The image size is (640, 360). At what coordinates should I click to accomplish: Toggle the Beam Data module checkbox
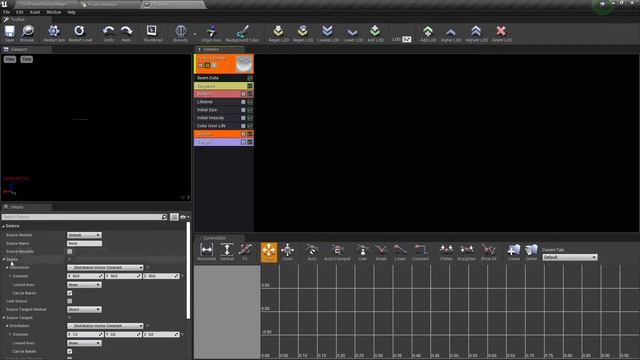pos(250,78)
